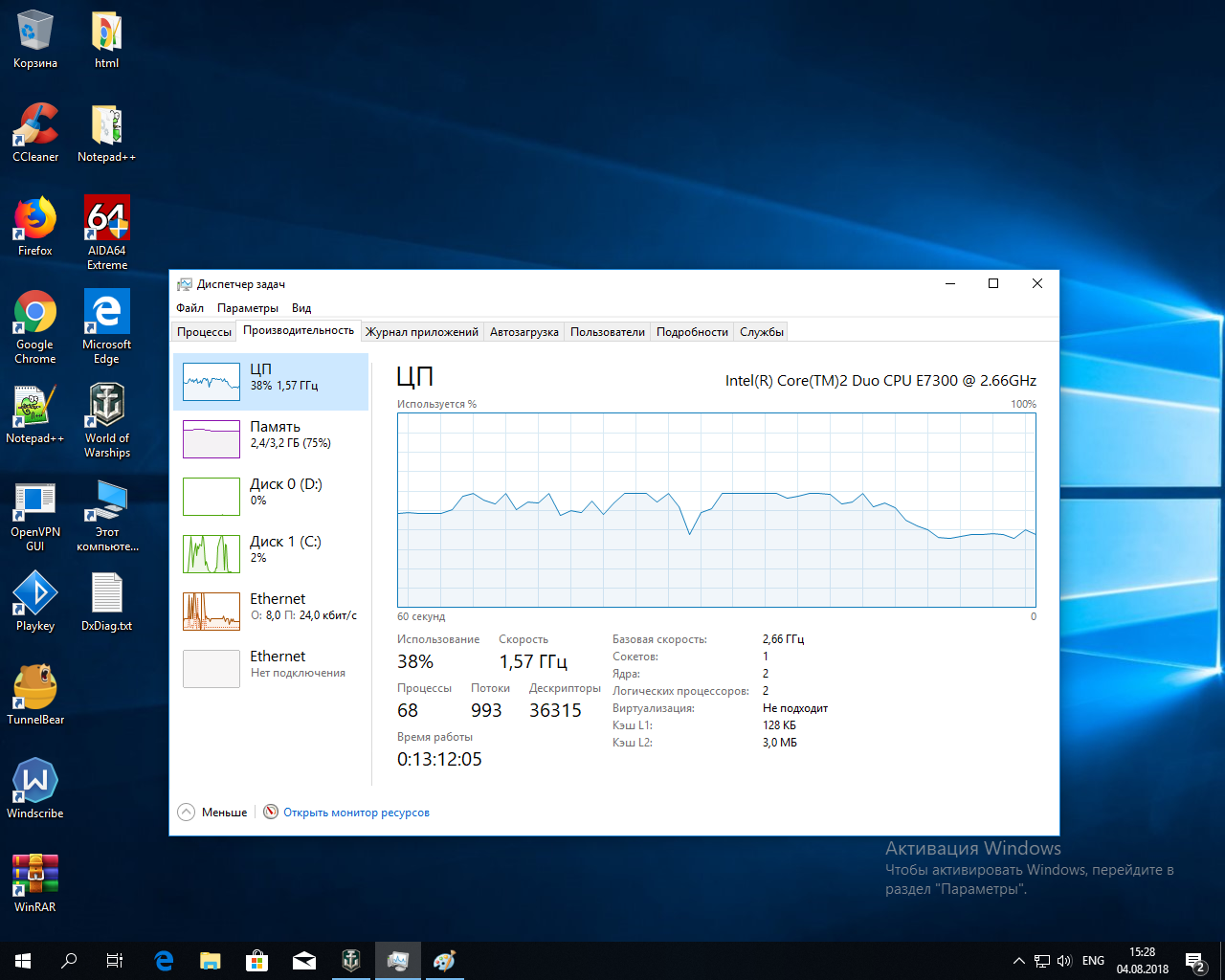
Task: Click the Windows Start button
Action: 23,961
